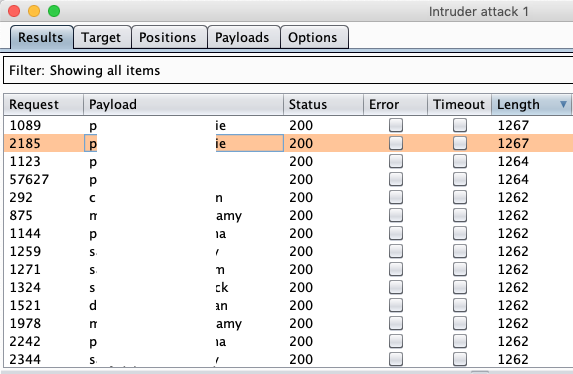This screenshot has width=573, height=374.
Task: Click length 1264 of request 1123
Action: 513,161
